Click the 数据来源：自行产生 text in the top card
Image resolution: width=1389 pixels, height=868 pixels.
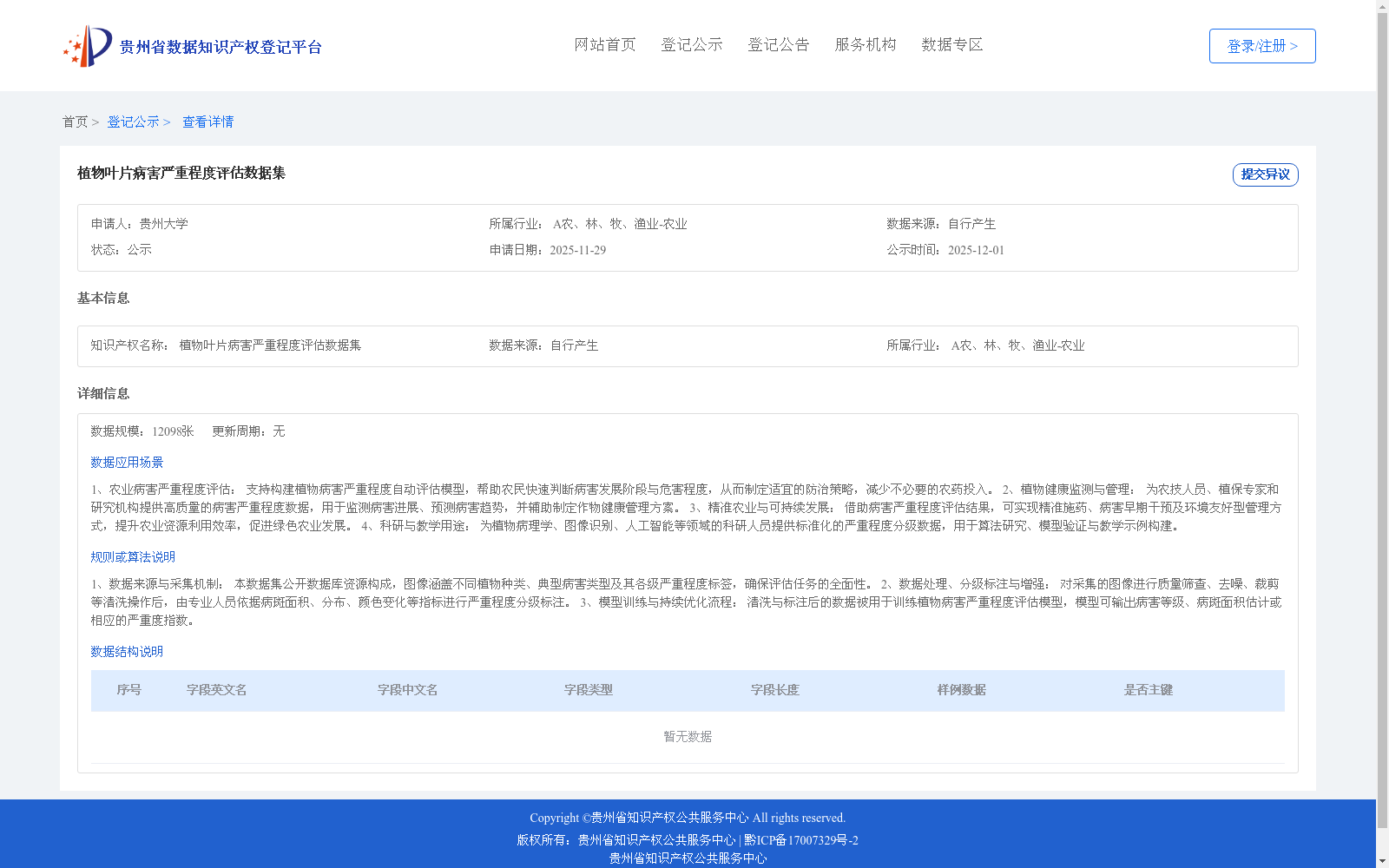pyautogui.click(x=941, y=224)
